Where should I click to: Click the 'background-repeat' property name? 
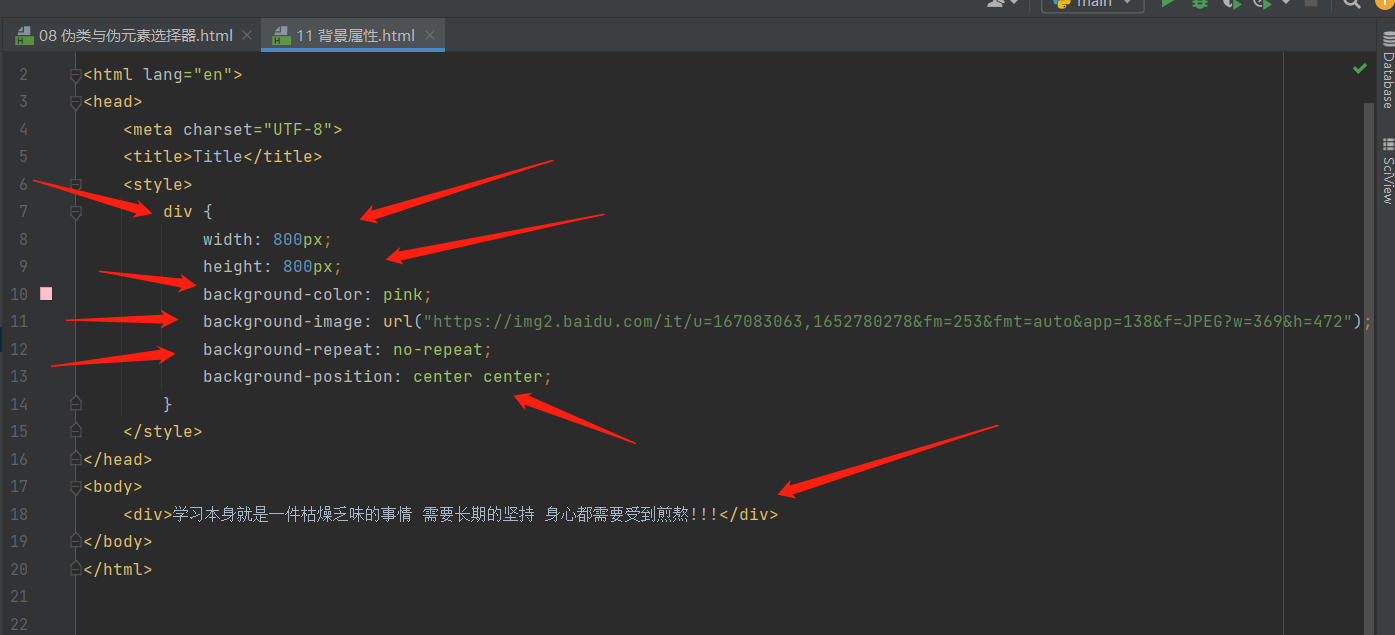288,350
